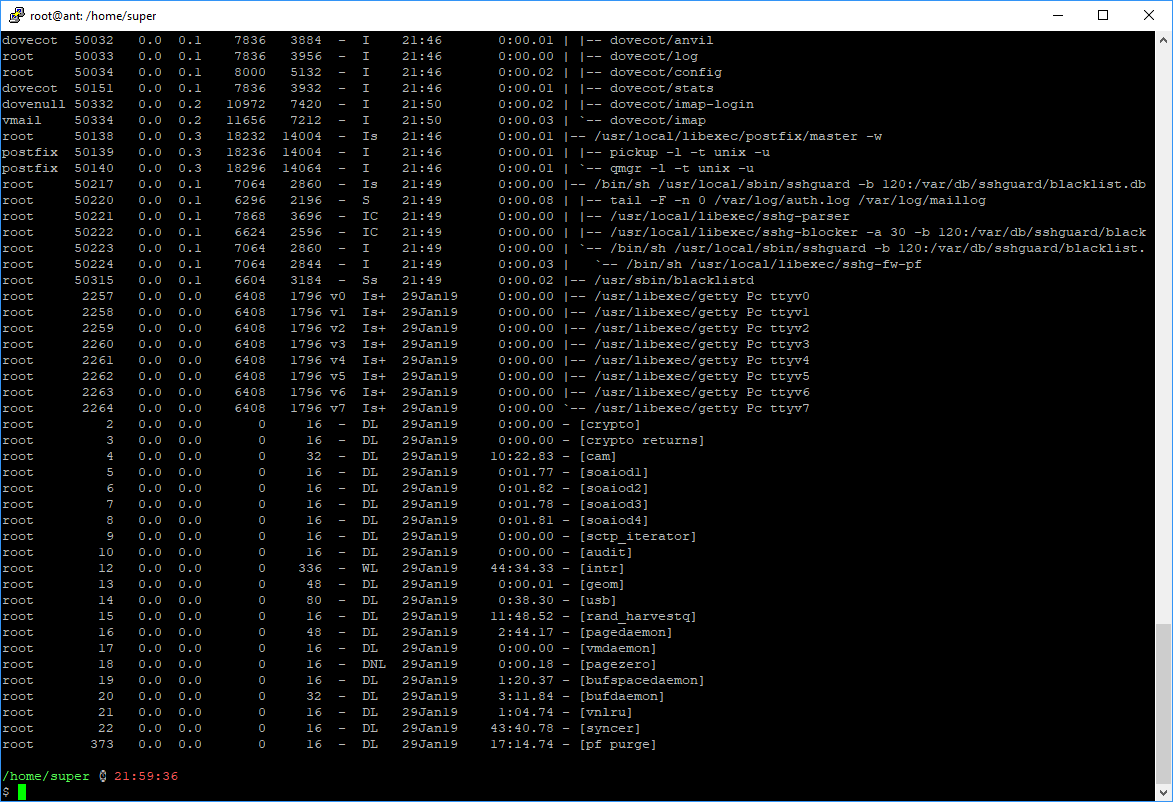Viewport: 1173px width, 802px height.
Task: Click the [syncer] process name
Action: coord(610,728)
